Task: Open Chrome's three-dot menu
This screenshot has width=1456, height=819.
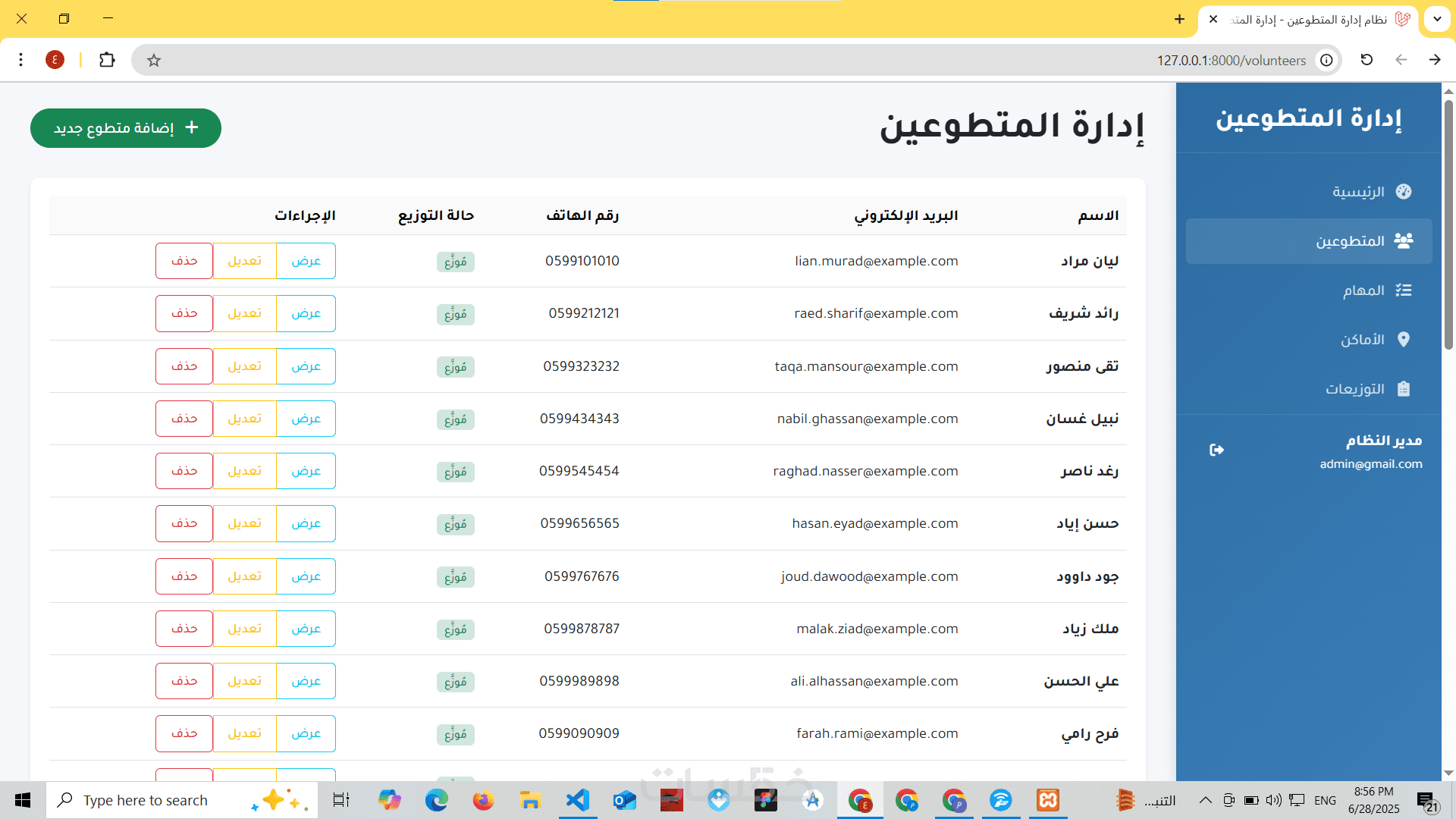Action: click(21, 60)
